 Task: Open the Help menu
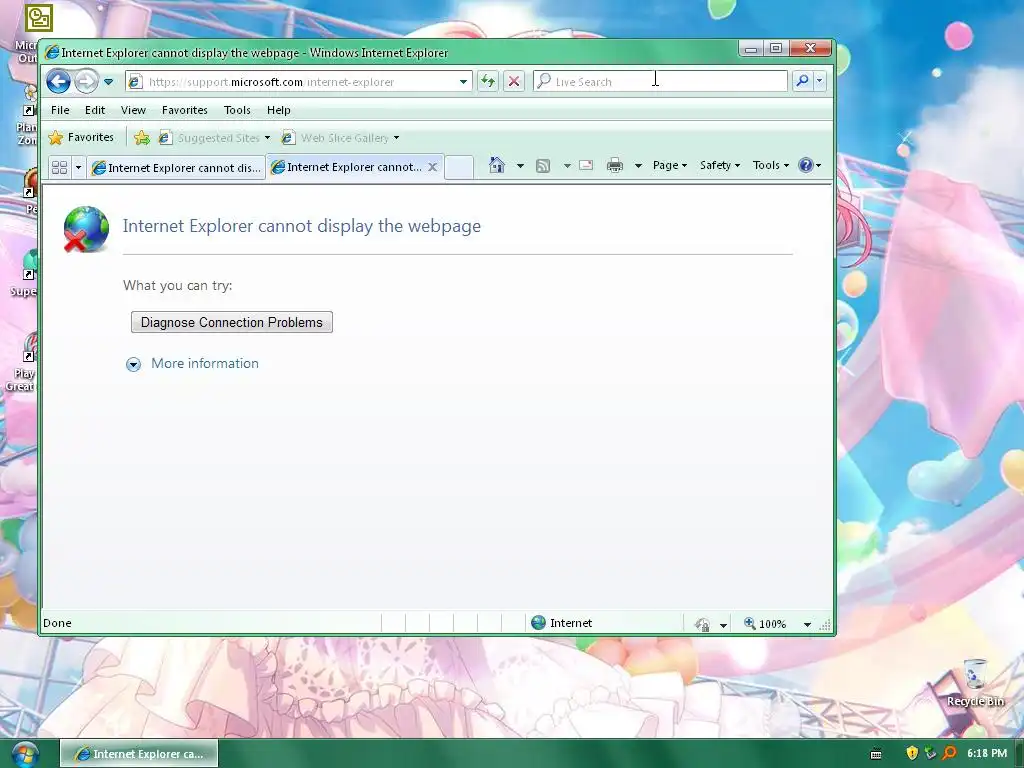click(x=278, y=110)
